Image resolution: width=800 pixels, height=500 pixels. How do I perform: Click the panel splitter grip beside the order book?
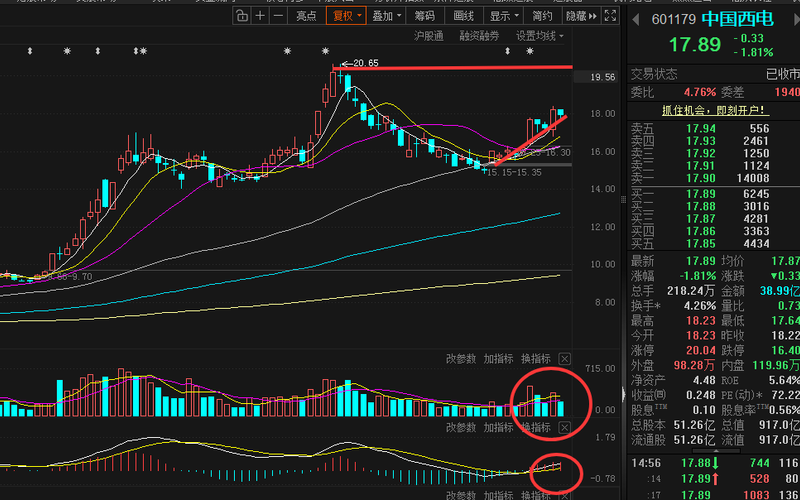pyautogui.click(x=623, y=199)
